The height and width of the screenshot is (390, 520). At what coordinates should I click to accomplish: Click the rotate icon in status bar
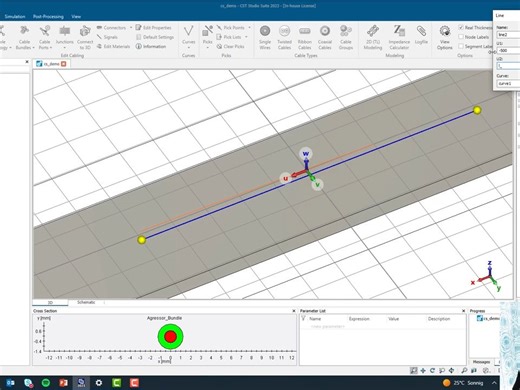coord(432,370)
